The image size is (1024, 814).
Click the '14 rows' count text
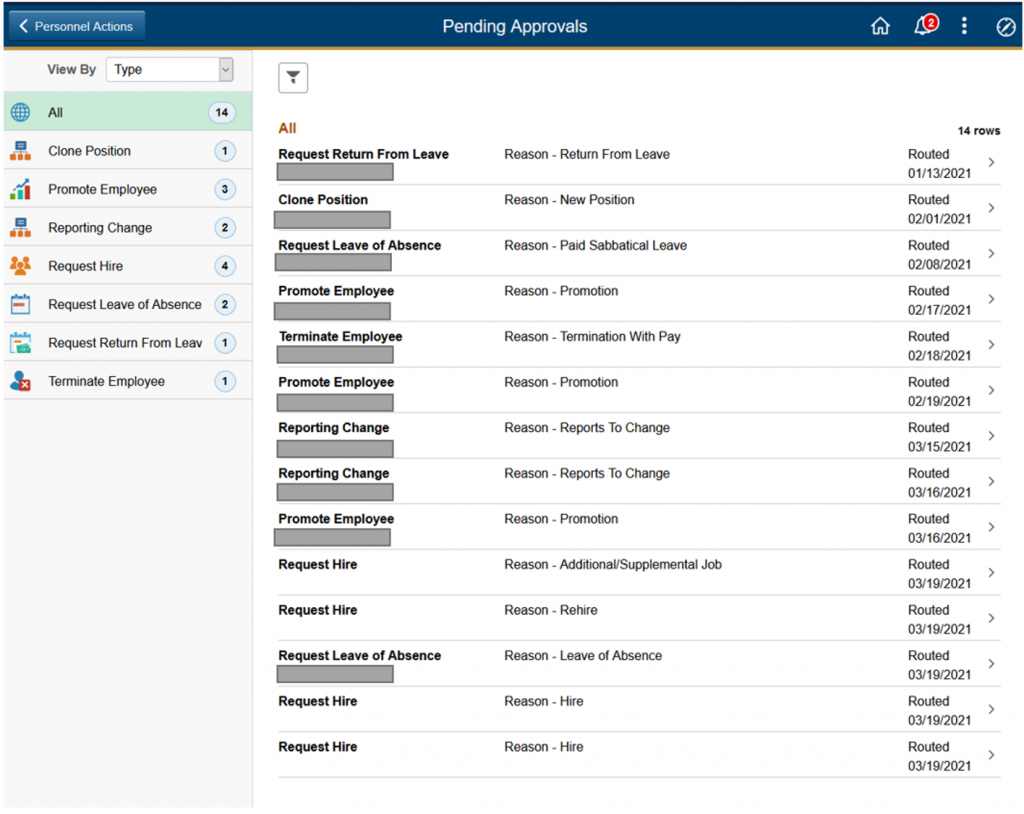point(978,131)
